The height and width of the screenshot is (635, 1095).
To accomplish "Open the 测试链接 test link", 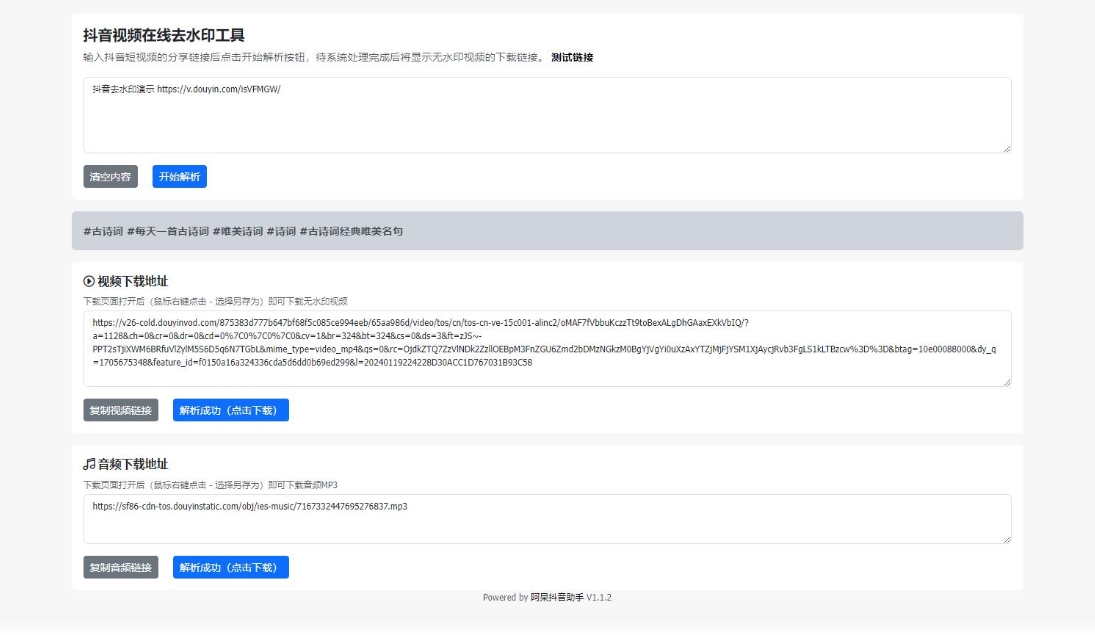I will click(572, 57).
